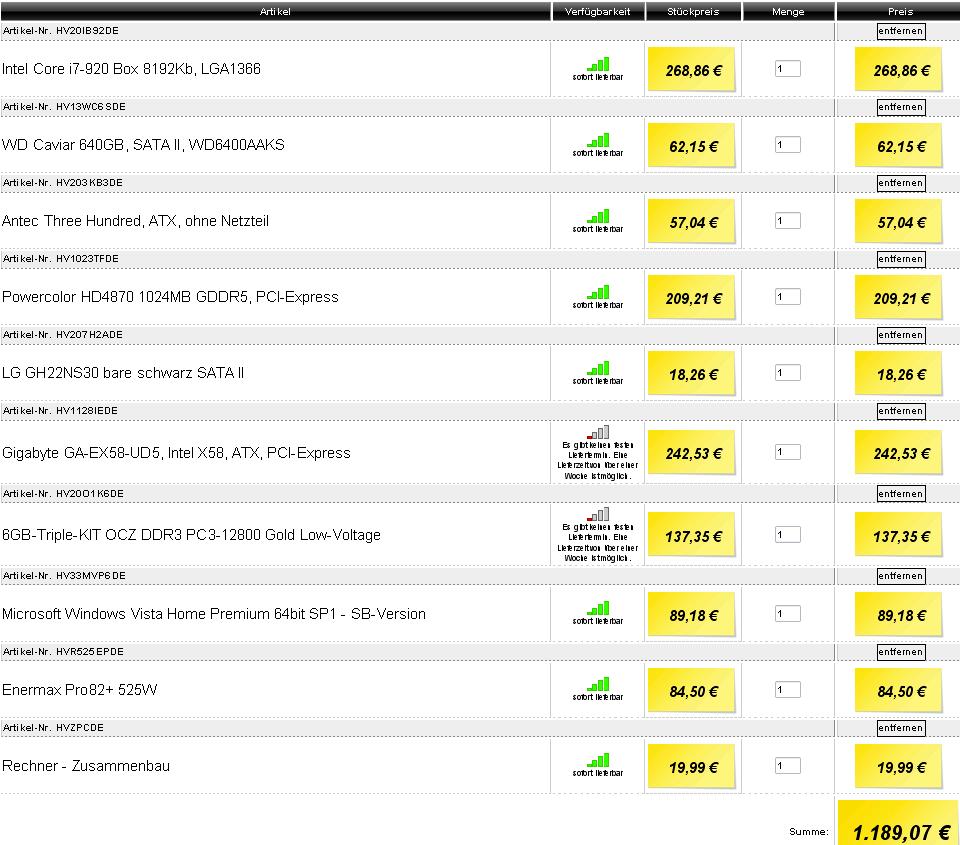The image size is (960, 845).
Task: Remove the Rechner - Zusammenbau item
Action: 901,727
